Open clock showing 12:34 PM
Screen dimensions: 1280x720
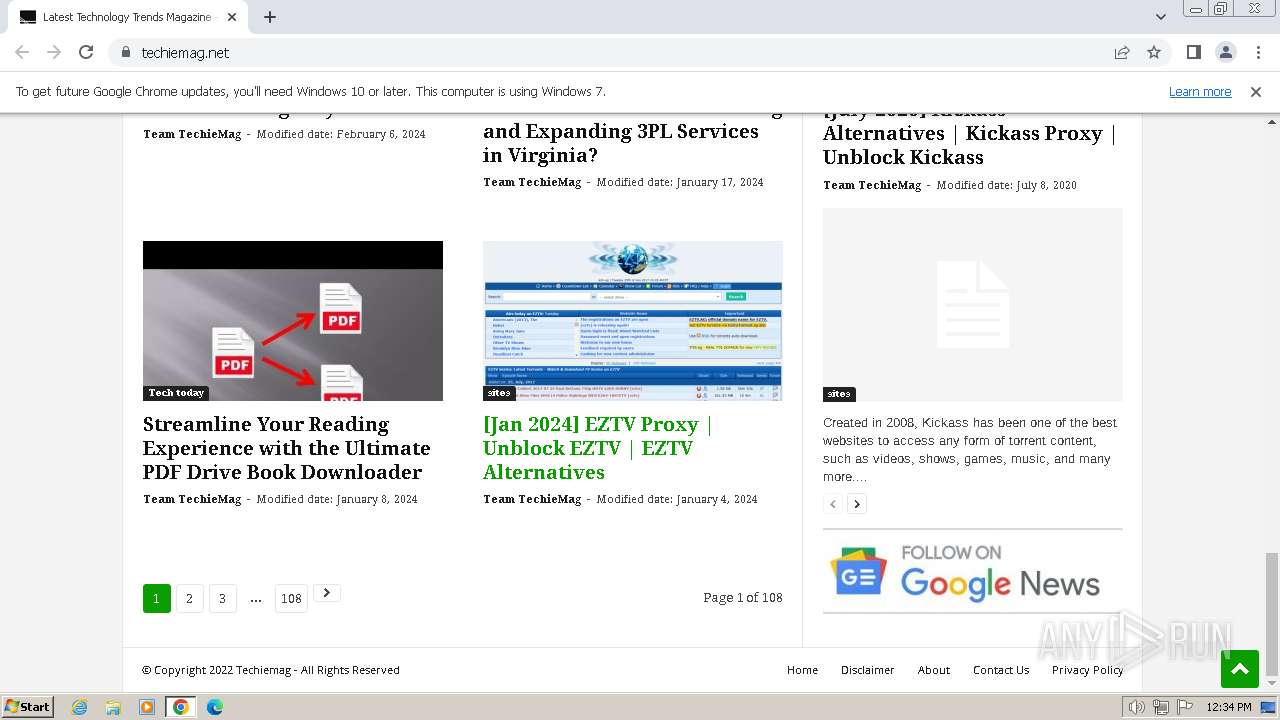point(1229,707)
